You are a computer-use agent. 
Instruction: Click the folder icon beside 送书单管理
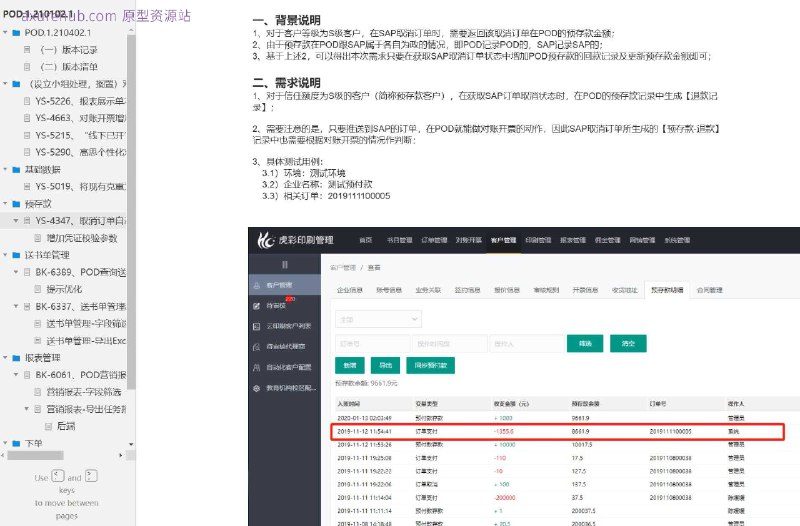(x=16, y=255)
